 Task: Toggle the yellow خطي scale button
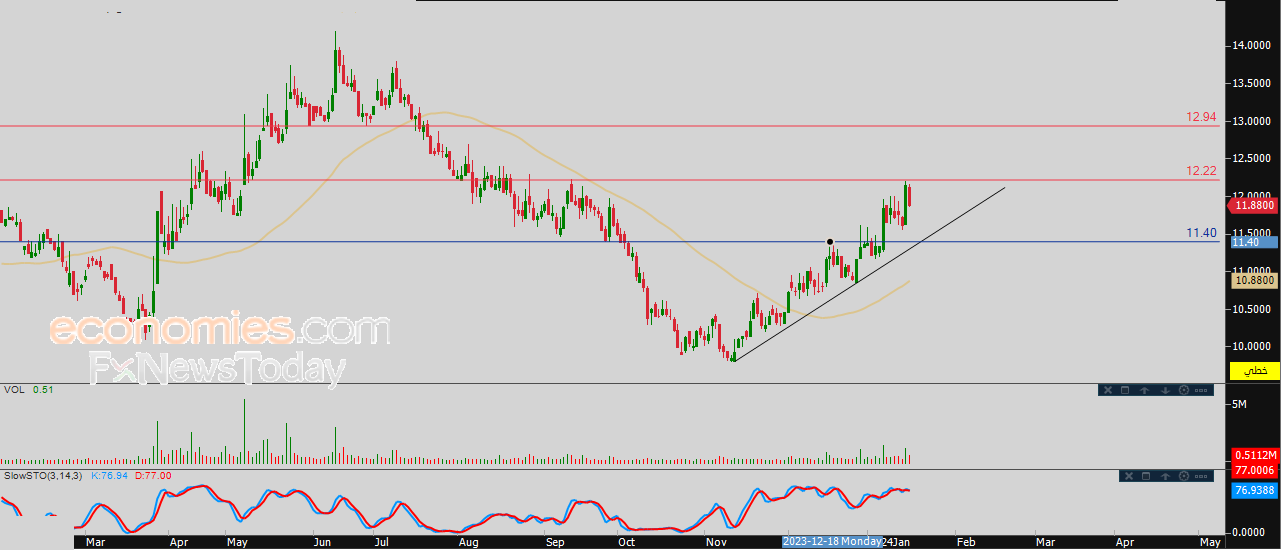point(1255,371)
